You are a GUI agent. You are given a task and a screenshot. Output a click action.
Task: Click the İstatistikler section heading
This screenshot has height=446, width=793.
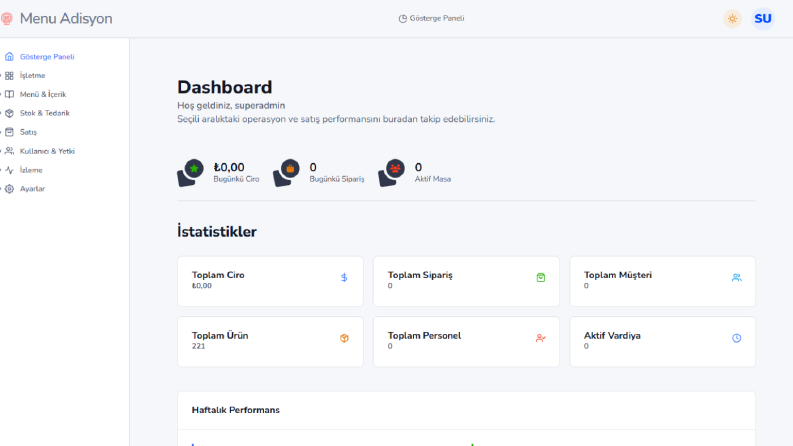[x=216, y=232]
